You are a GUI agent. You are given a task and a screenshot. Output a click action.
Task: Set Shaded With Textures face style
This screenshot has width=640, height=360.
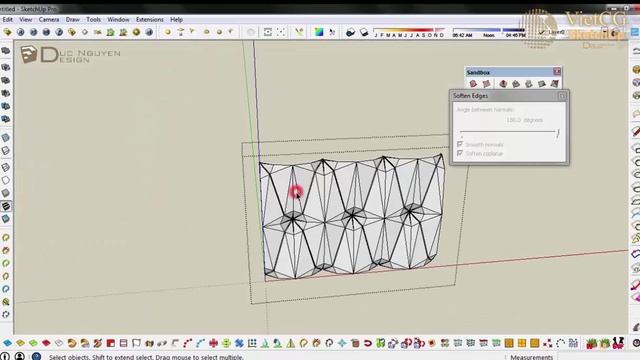pyautogui.click(x=5, y=206)
